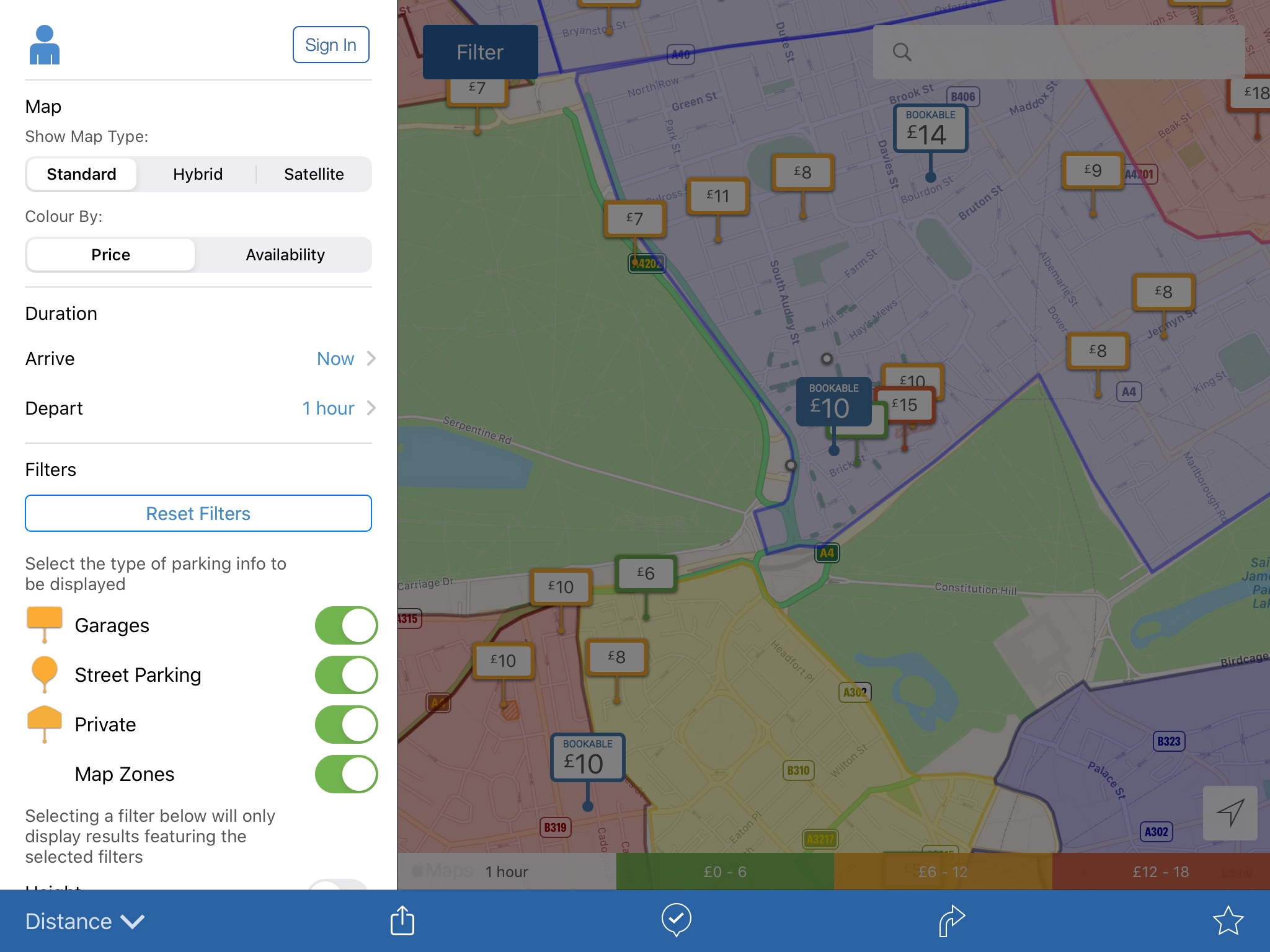1270x952 pixels.
Task: Tap the checkmark speech bubble icon
Action: pyautogui.click(x=676, y=920)
